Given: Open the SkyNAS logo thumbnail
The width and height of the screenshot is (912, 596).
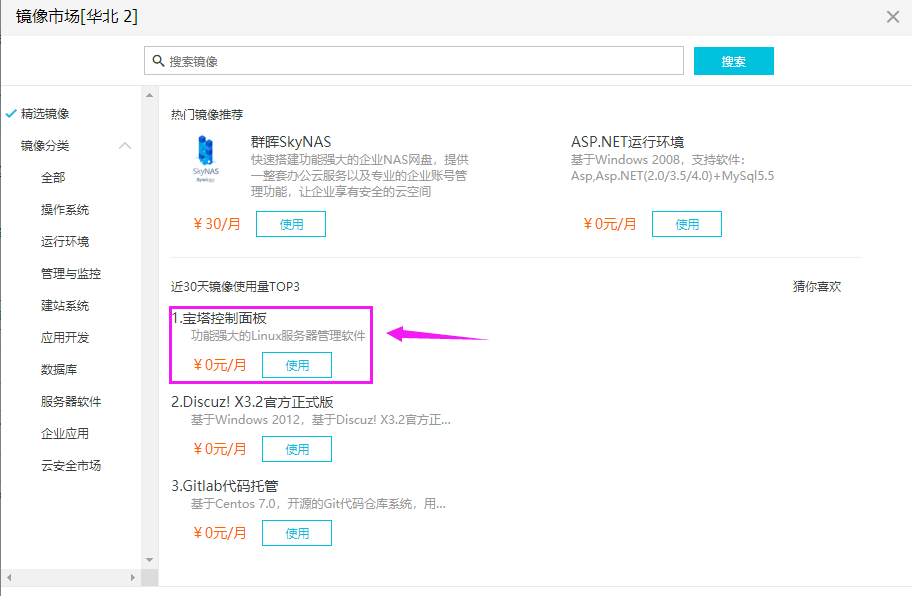Looking at the screenshot, I should 205,159.
